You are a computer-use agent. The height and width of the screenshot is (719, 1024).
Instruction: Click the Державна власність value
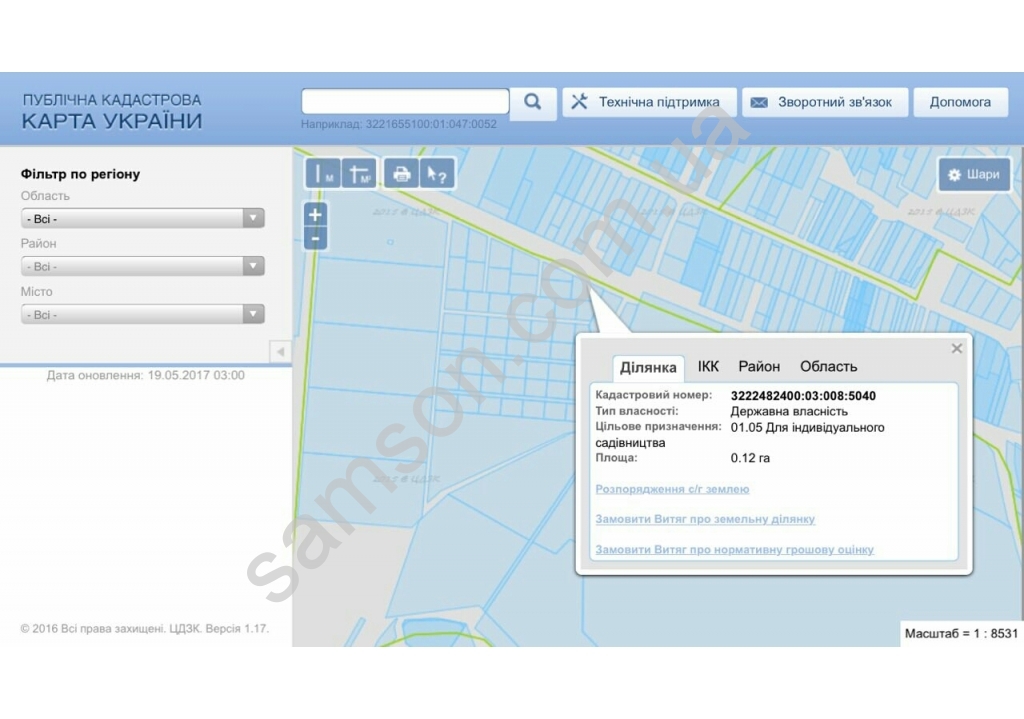click(789, 411)
